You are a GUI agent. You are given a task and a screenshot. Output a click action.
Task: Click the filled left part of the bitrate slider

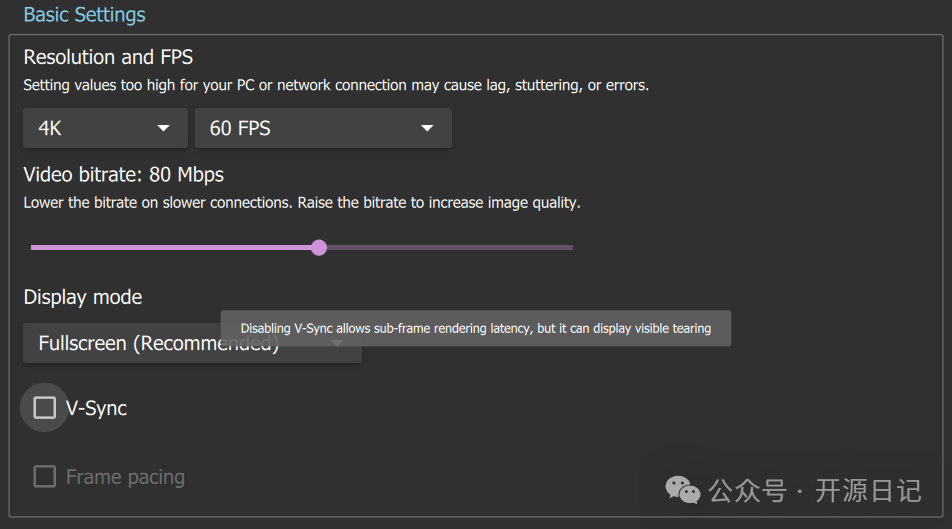point(170,247)
